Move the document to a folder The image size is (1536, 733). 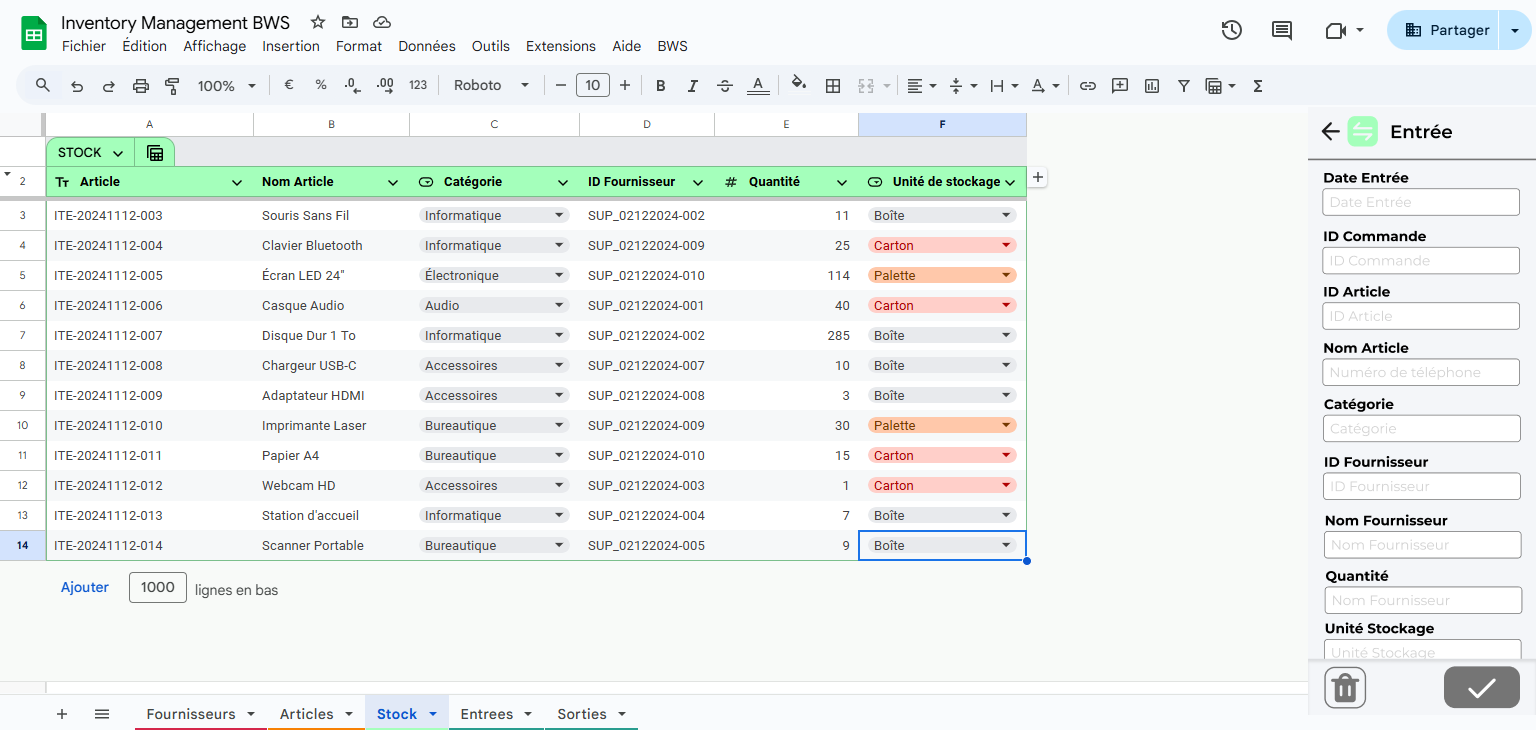click(x=349, y=22)
